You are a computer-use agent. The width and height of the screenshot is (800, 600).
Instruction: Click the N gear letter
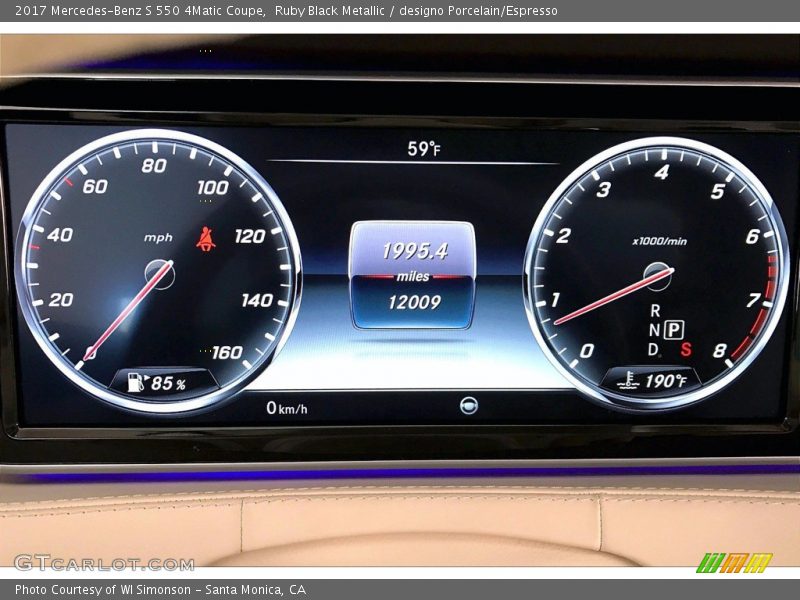click(655, 330)
